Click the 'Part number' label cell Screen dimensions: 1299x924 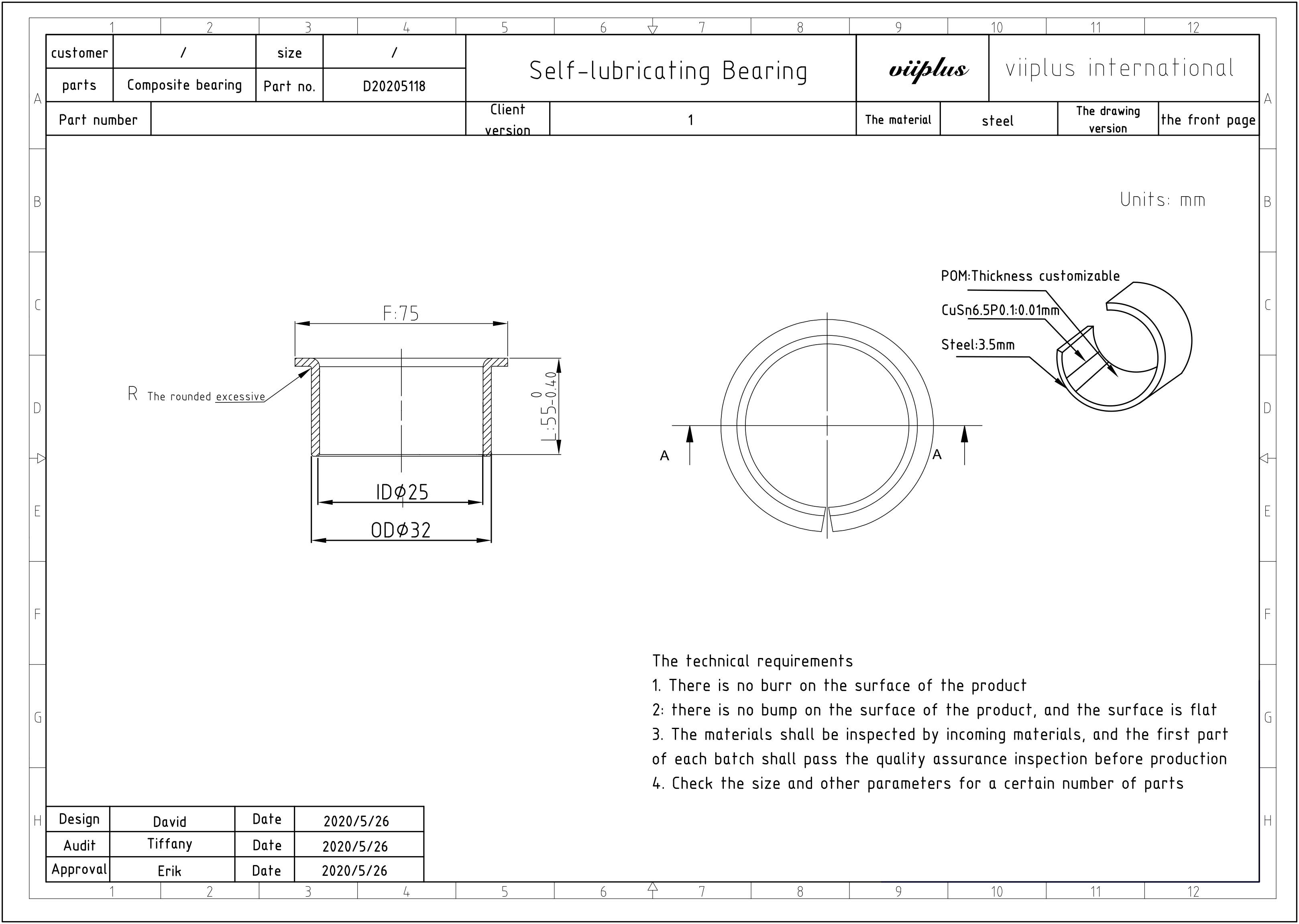(98, 119)
